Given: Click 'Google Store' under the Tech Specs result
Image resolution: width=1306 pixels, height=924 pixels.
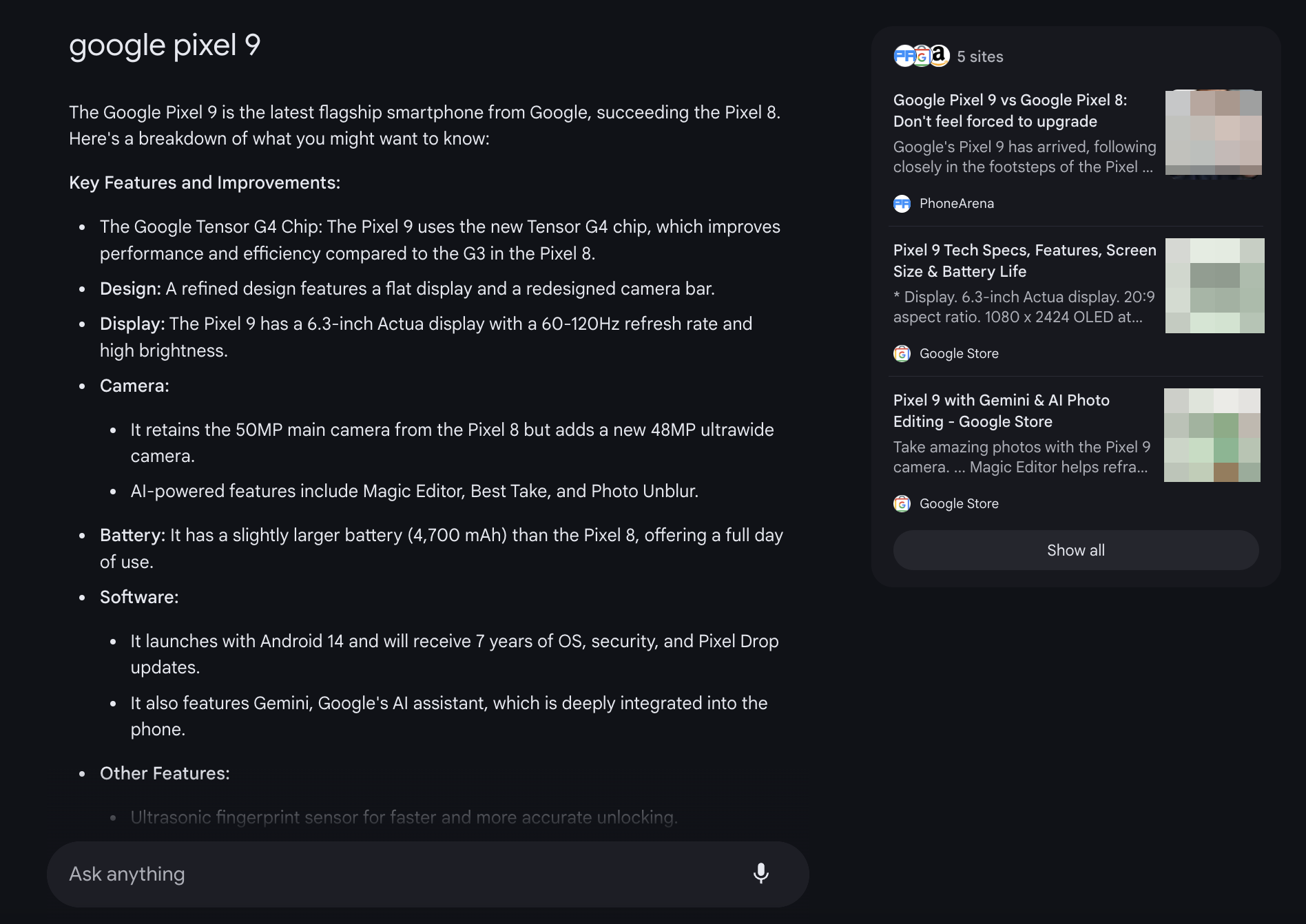Looking at the screenshot, I should pos(959,354).
